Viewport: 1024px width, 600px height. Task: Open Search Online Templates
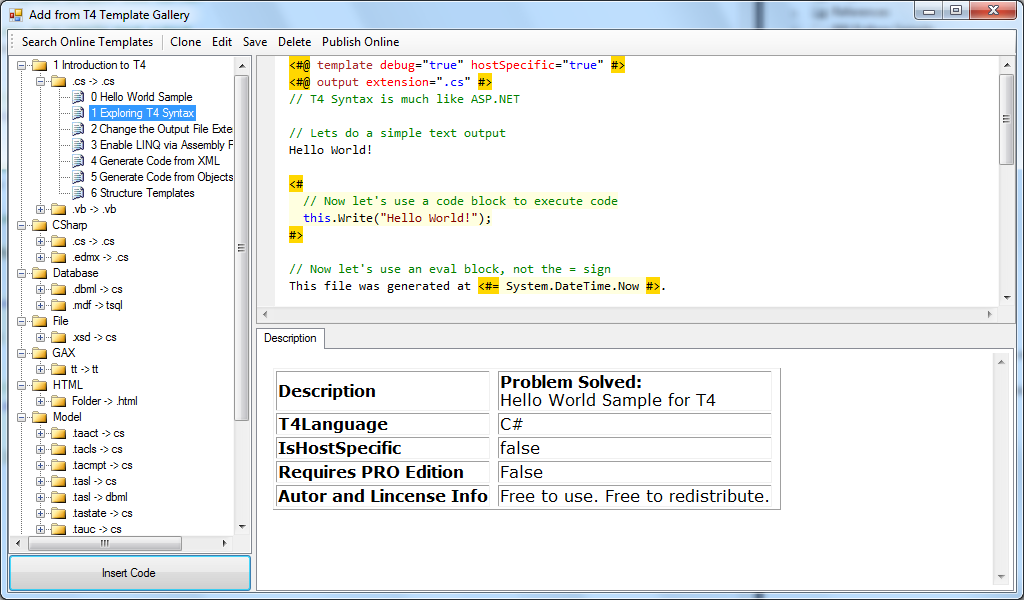(87, 42)
